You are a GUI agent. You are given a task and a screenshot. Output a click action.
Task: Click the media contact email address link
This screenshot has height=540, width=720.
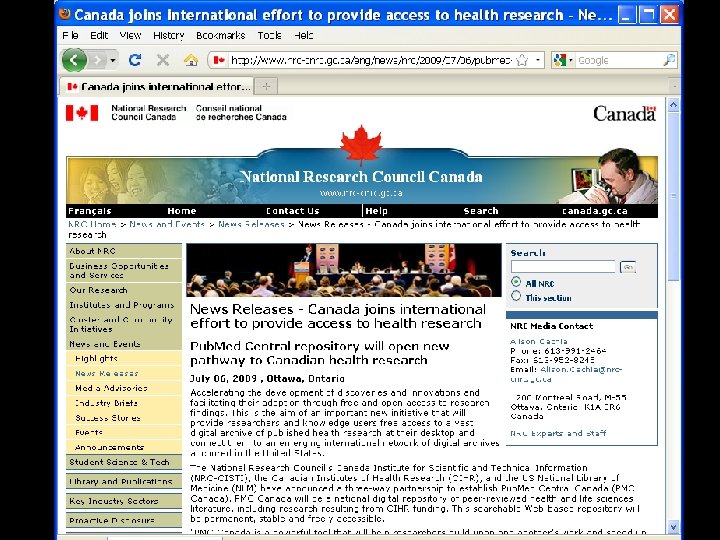[566, 374]
